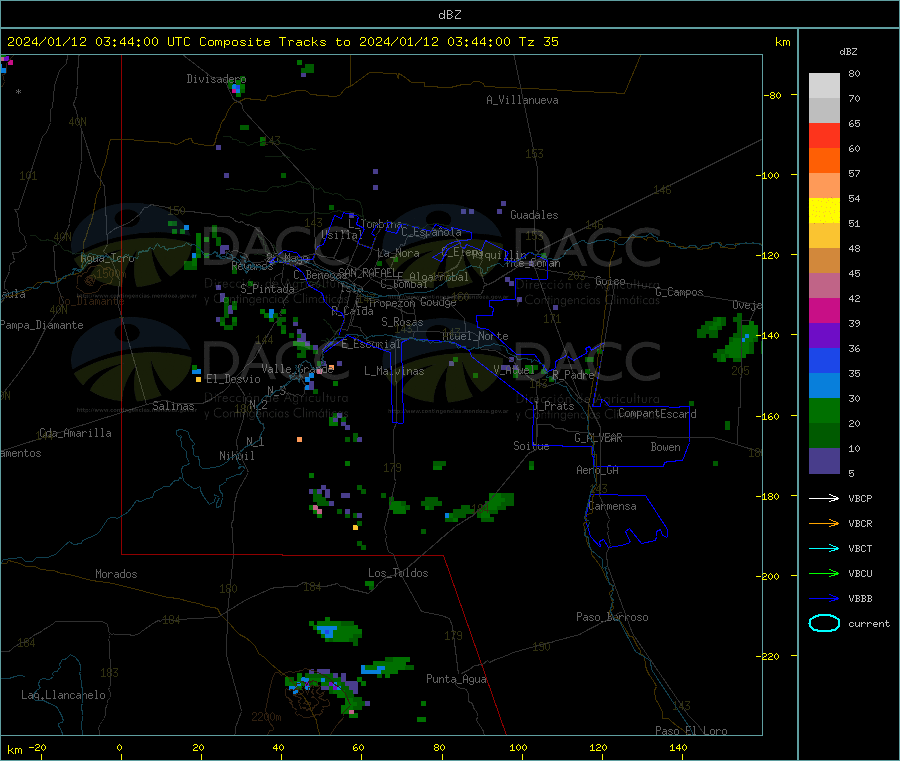This screenshot has height=761, width=900.
Task: Click the -80 km vertical axis tick
Action: pos(771,95)
